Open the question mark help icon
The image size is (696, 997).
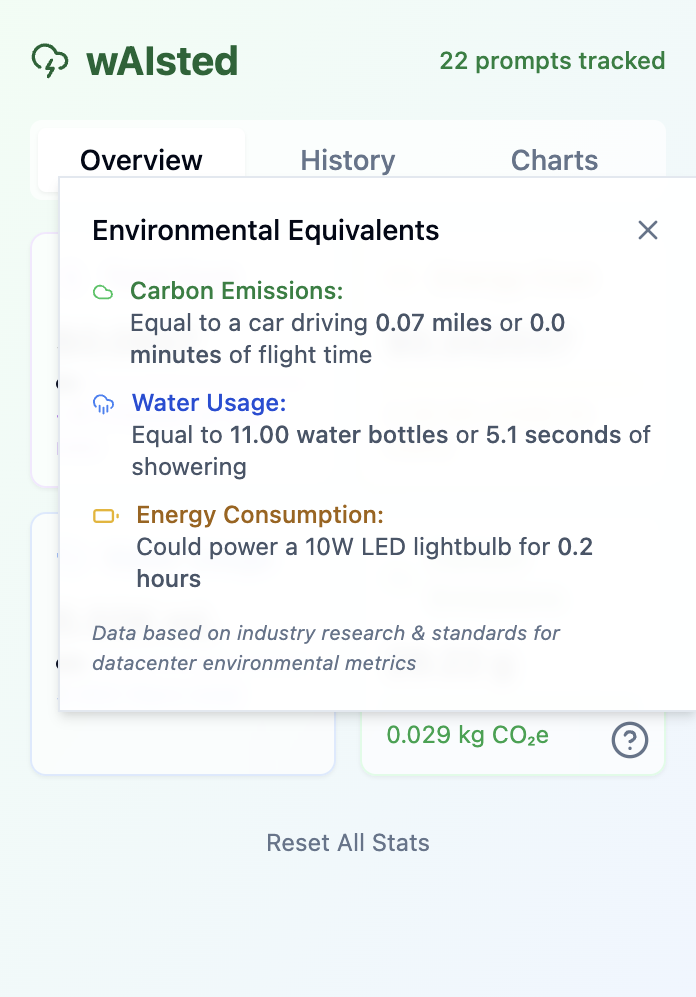point(630,740)
